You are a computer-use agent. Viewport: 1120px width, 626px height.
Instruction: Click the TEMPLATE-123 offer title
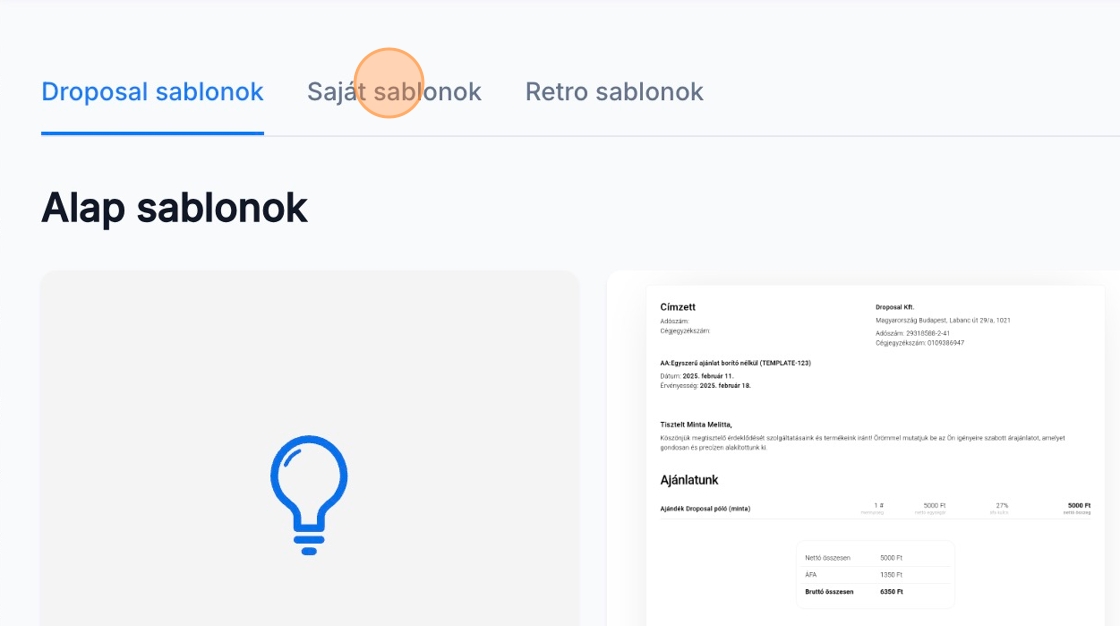pyautogui.click(x=735, y=363)
